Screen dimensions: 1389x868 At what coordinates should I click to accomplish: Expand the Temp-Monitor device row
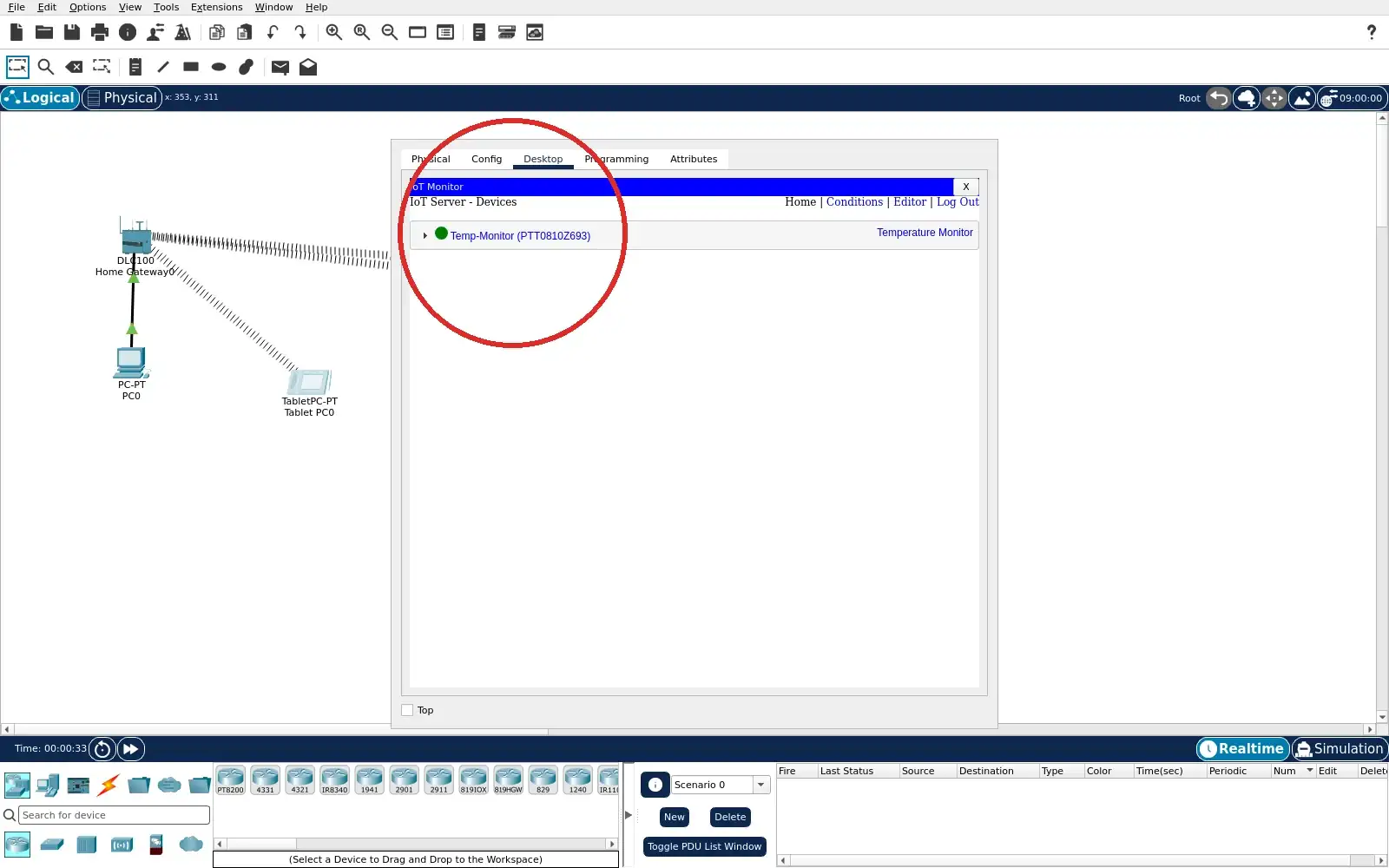tap(425, 235)
